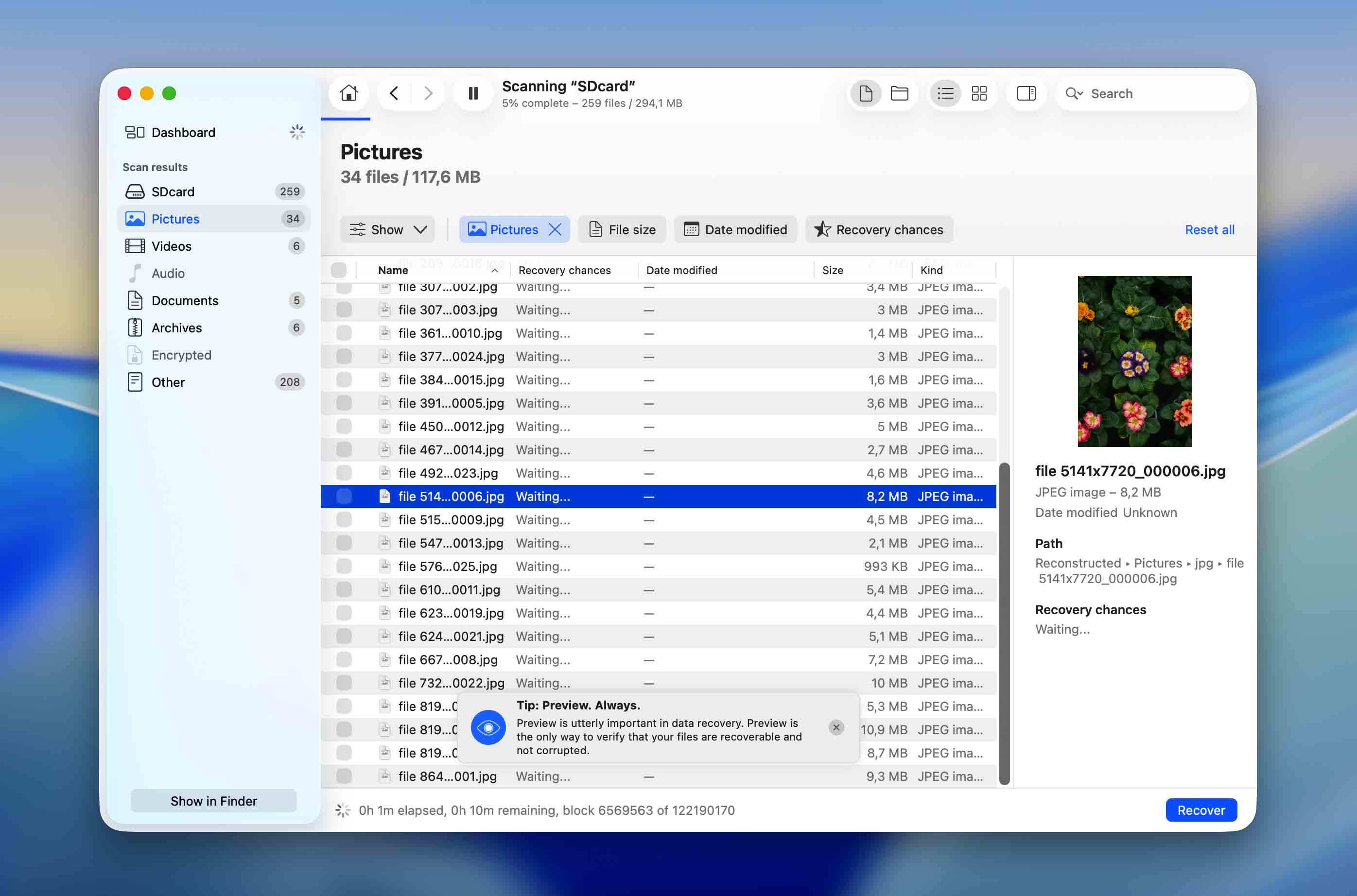
Task: Select Encrypted category in sidebar
Action: click(214, 355)
